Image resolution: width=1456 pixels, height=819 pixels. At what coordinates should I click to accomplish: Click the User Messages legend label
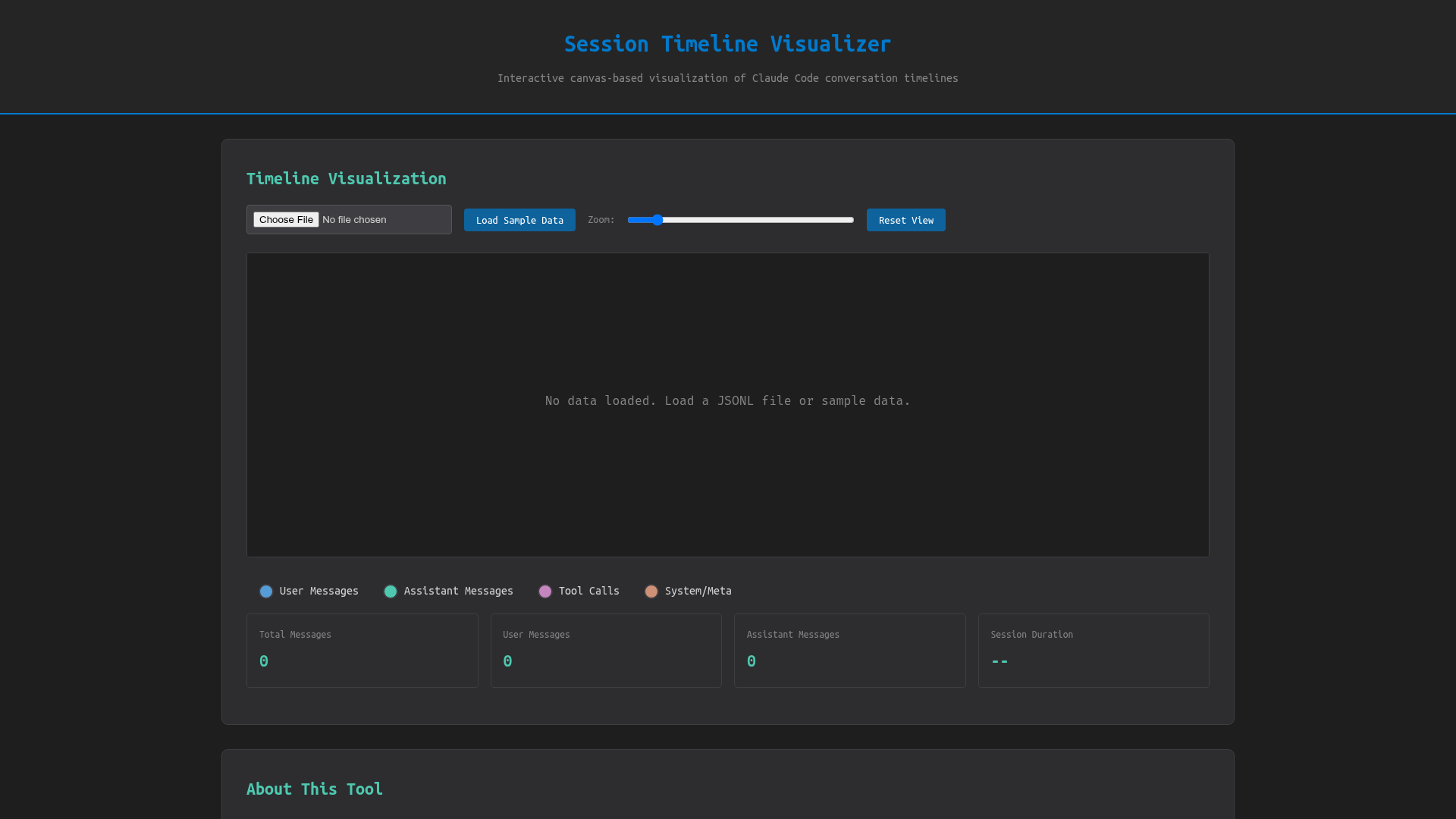[x=318, y=591]
